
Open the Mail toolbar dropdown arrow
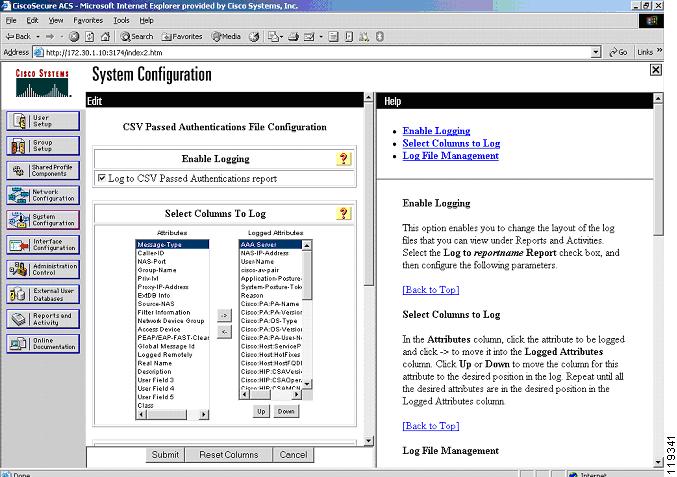321,37
